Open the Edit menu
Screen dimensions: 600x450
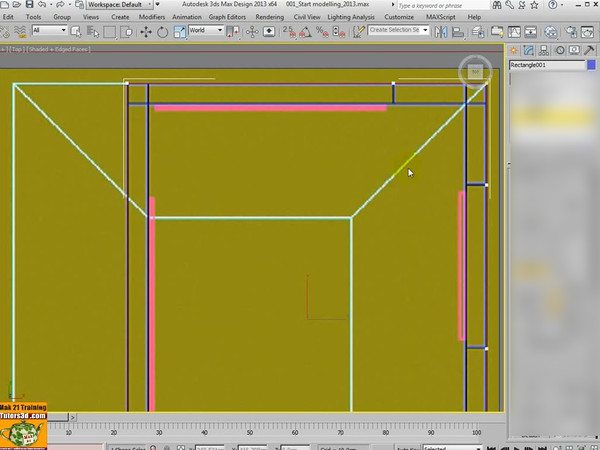pyautogui.click(x=8, y=17)
